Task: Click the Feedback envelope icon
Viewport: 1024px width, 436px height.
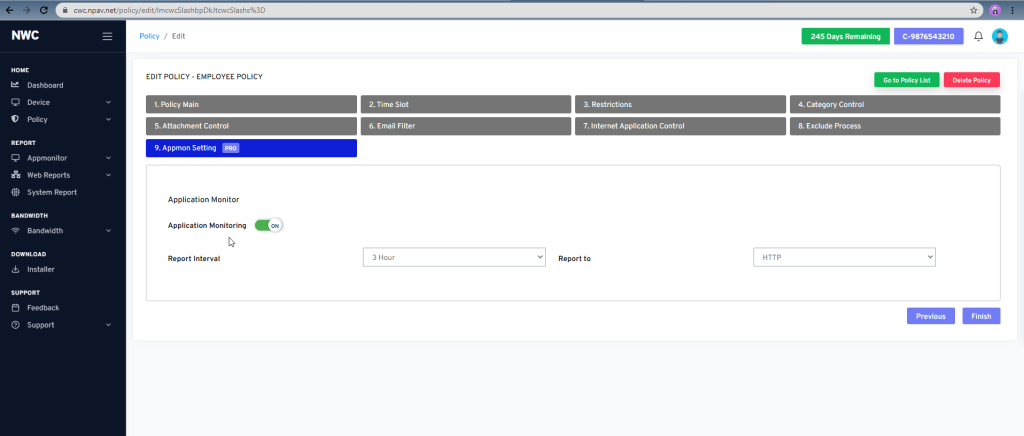Action: (15, 308)
